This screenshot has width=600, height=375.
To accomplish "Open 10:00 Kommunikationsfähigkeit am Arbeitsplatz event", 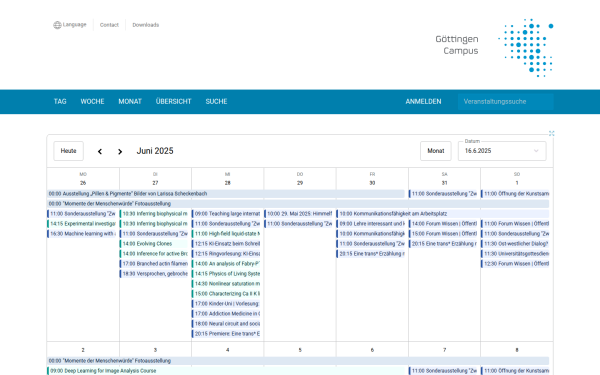I will 443,214.
